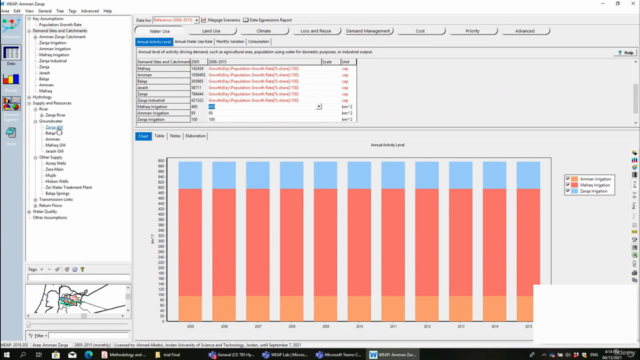
Task: Open the Filter dropdown
Action: 38,336
